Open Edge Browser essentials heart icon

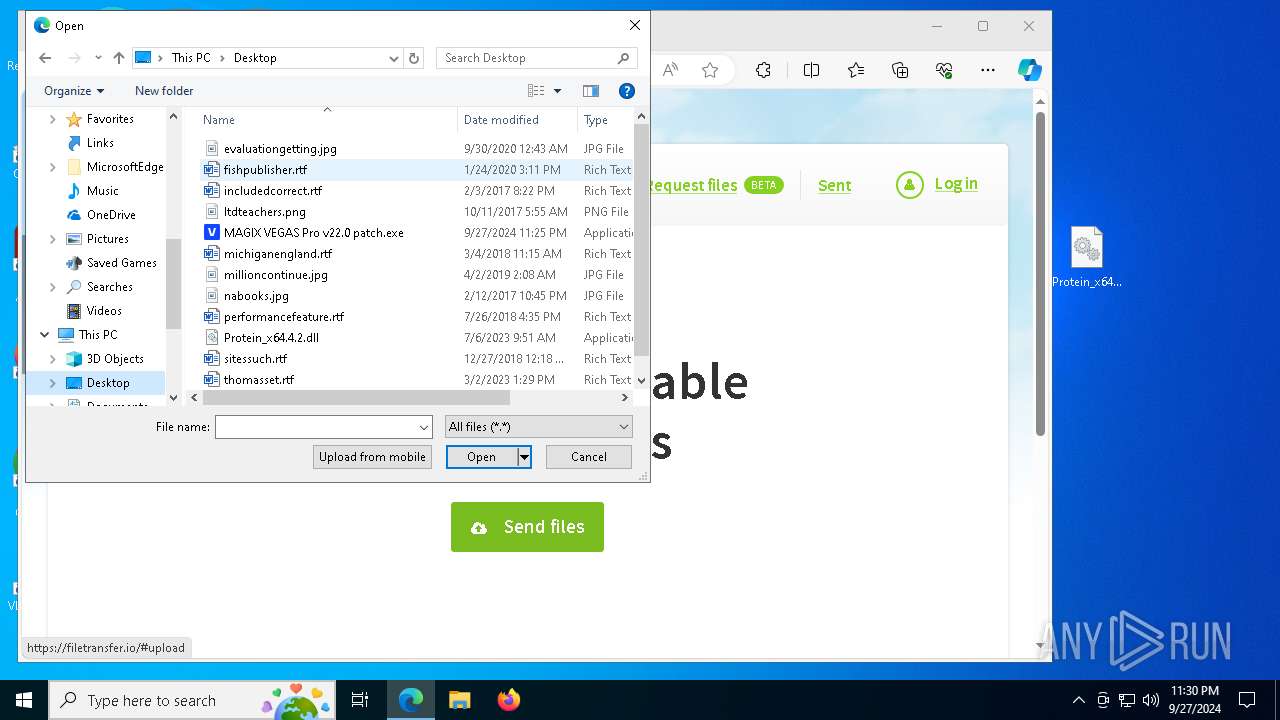tap(944, 70)
